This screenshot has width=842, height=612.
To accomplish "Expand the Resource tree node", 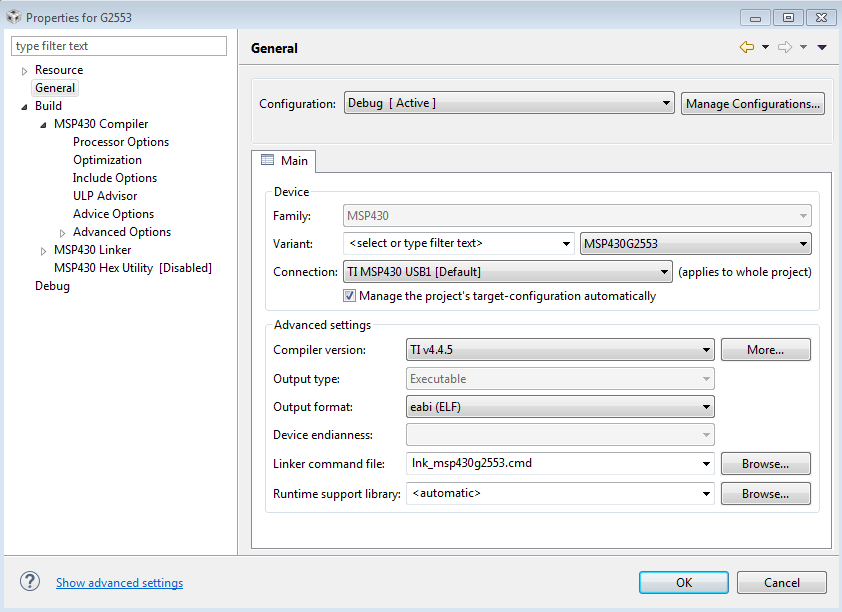I will click(25, 71).
